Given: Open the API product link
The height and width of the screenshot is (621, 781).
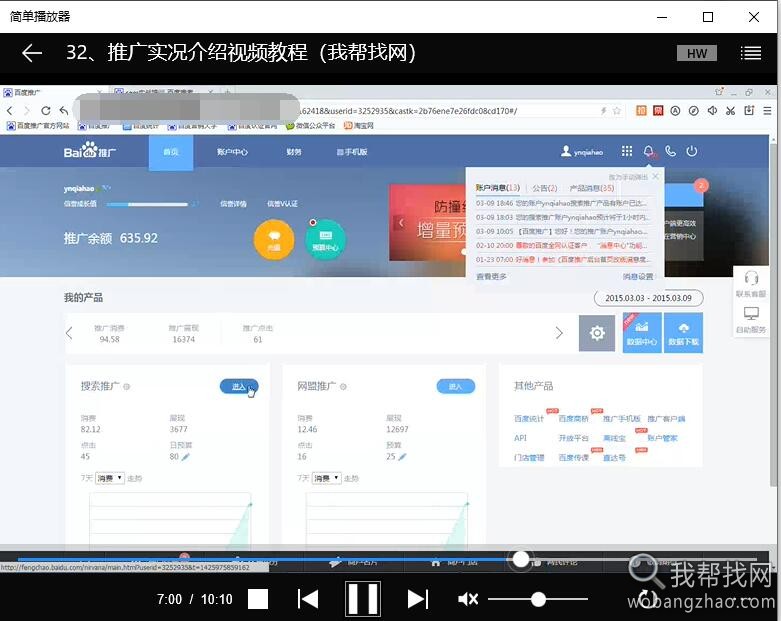Looking at the screenshot, I should click(520, 438).
